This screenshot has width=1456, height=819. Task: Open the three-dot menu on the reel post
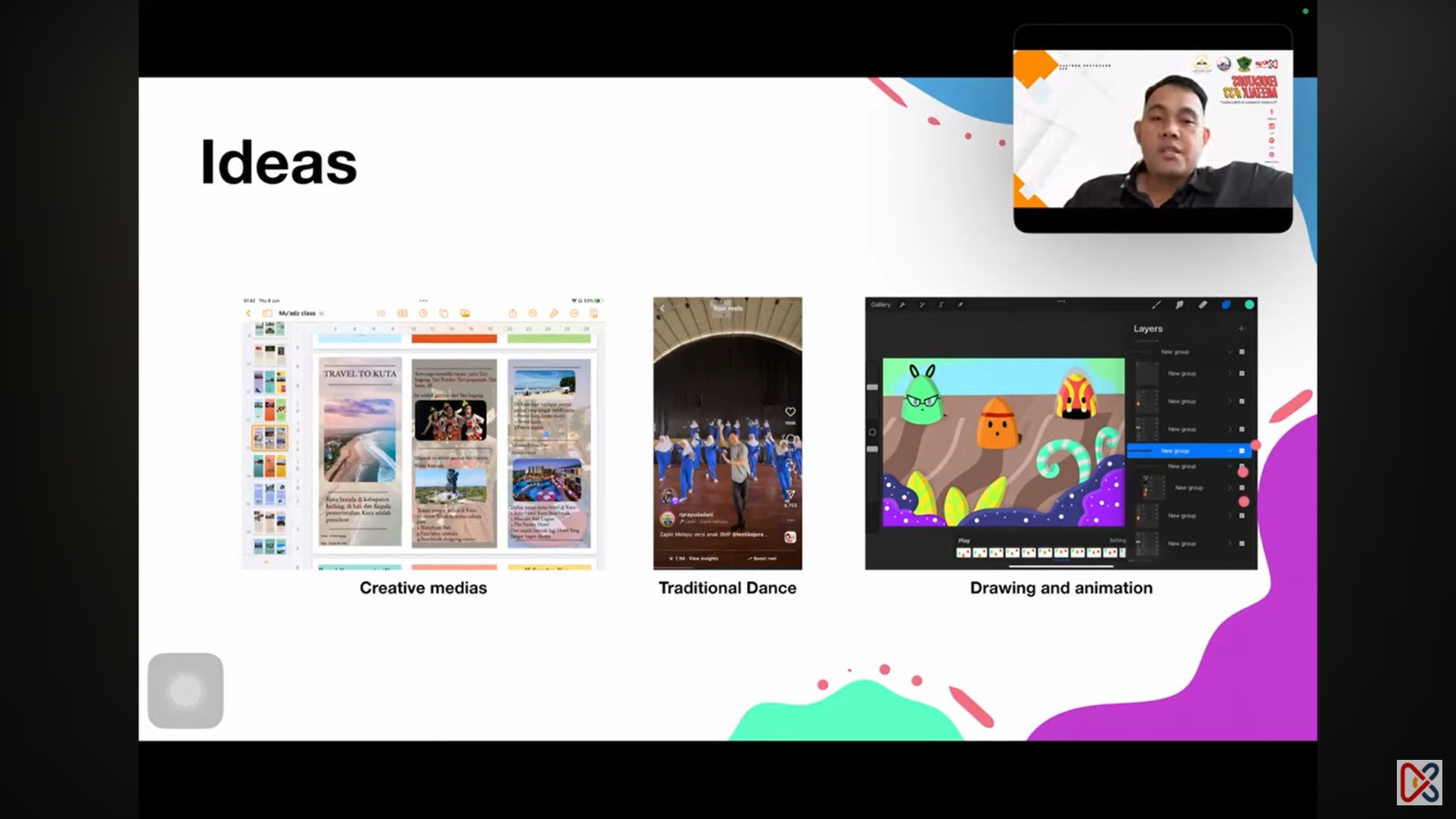[790, 521]
